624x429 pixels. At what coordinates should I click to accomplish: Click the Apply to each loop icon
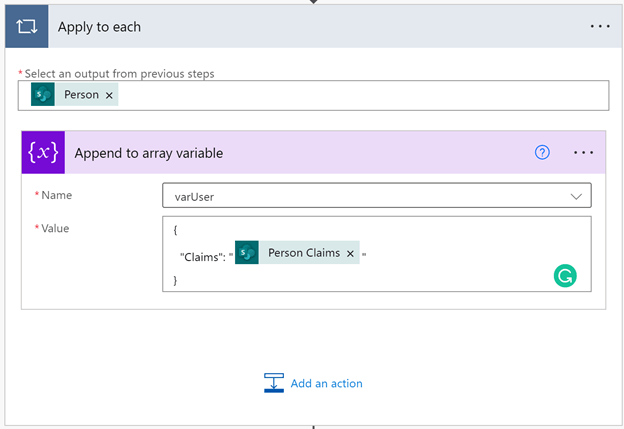27,27
